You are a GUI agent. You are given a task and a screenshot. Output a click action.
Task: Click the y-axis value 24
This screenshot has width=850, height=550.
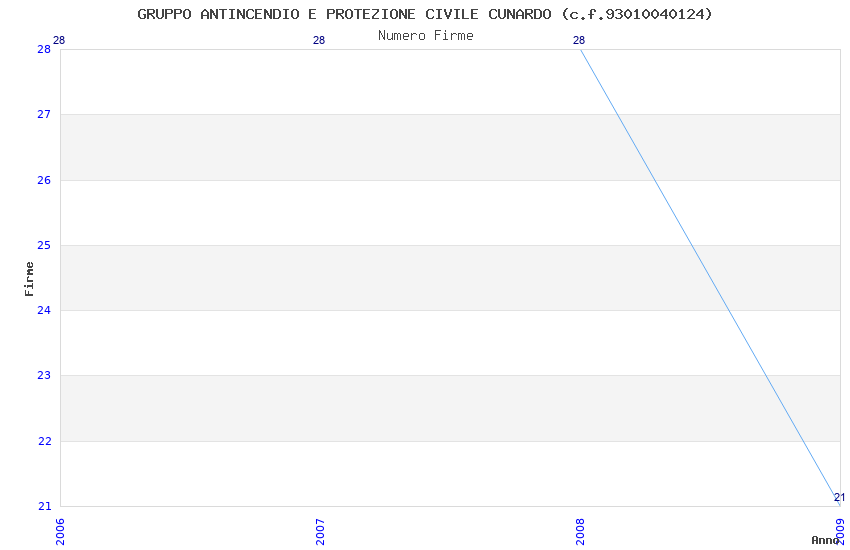point(44,310)
